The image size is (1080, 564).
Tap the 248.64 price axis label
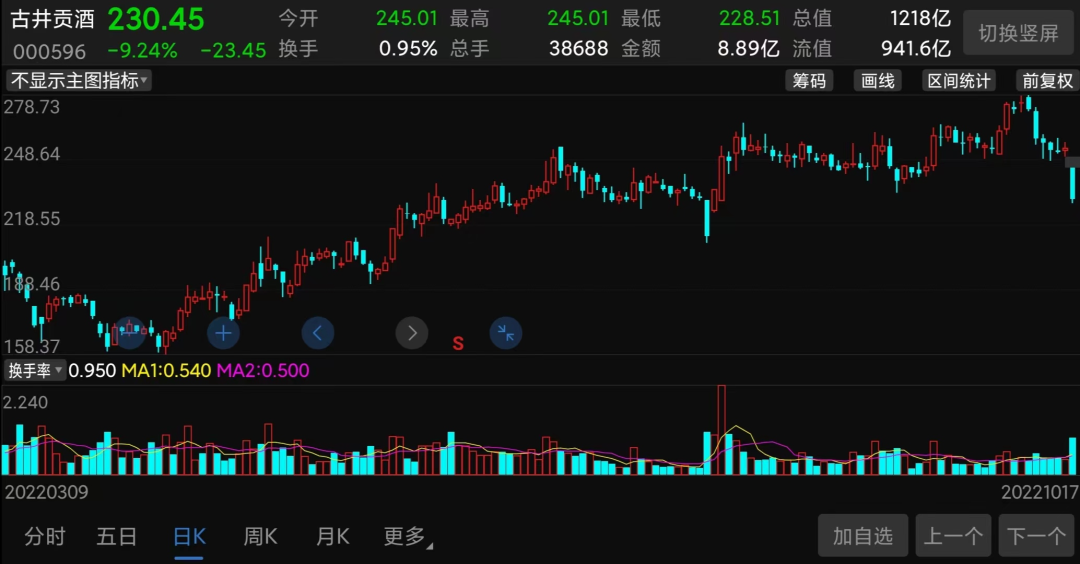pos(32,154)
